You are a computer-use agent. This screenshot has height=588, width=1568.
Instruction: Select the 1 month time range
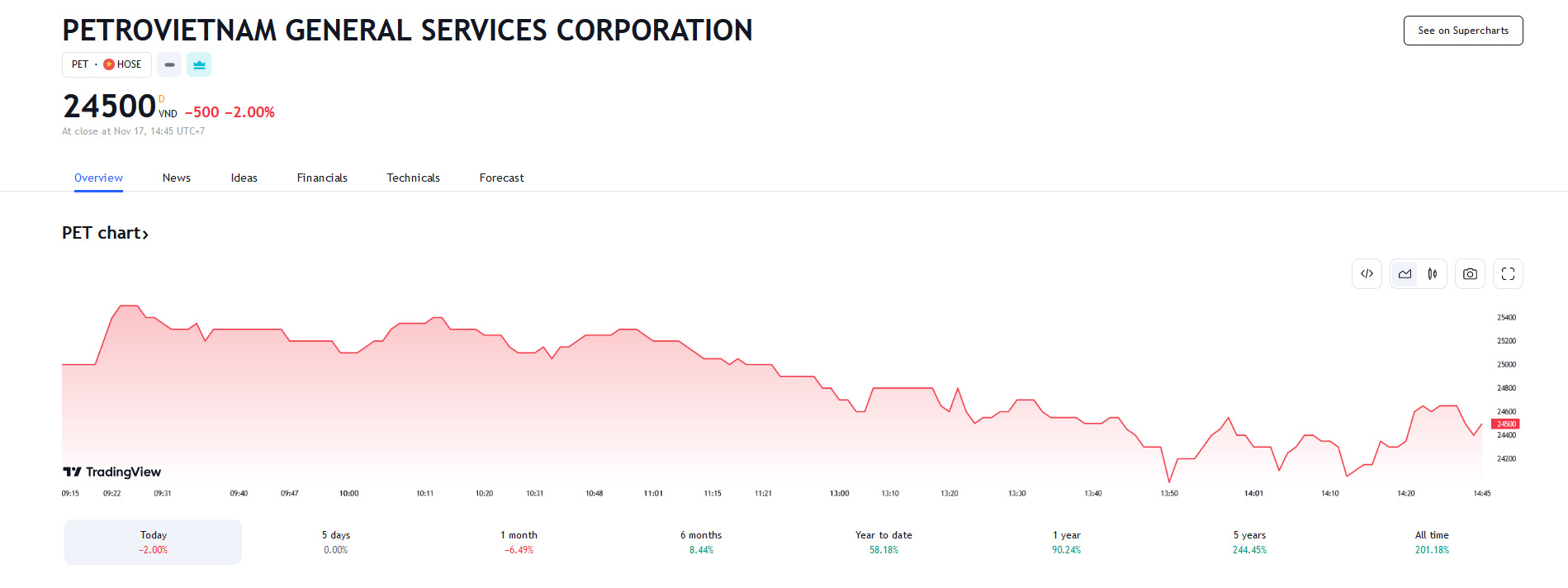(x=519, y=542)
